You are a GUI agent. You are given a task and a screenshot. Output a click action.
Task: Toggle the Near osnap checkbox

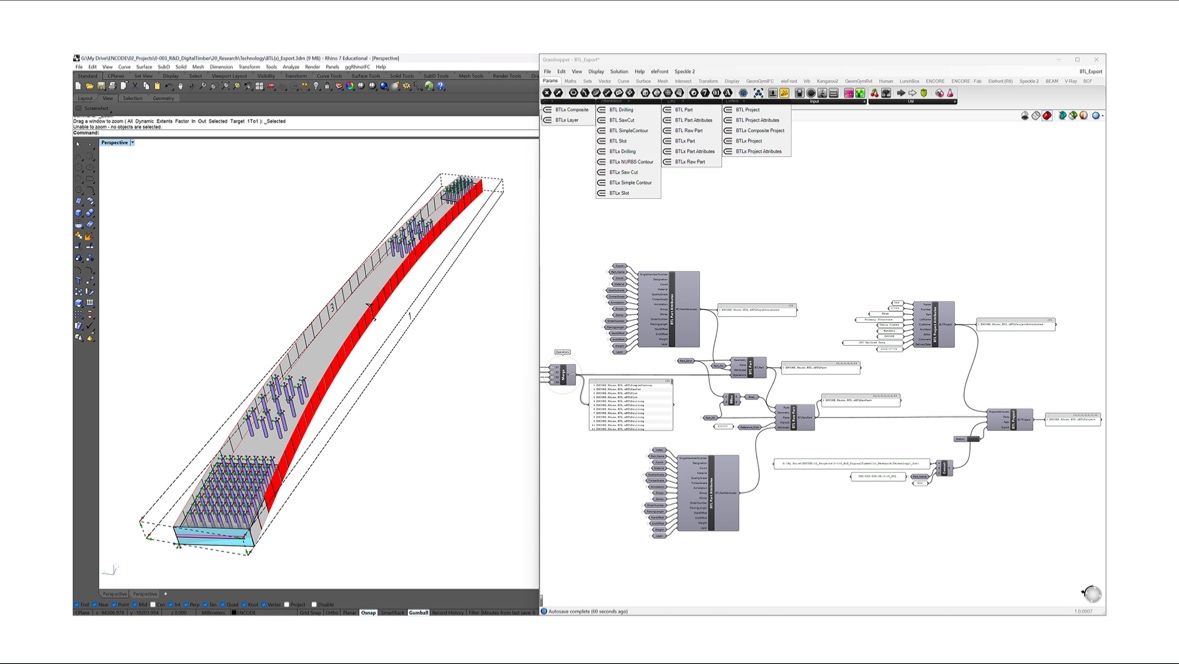click(94, 604)
